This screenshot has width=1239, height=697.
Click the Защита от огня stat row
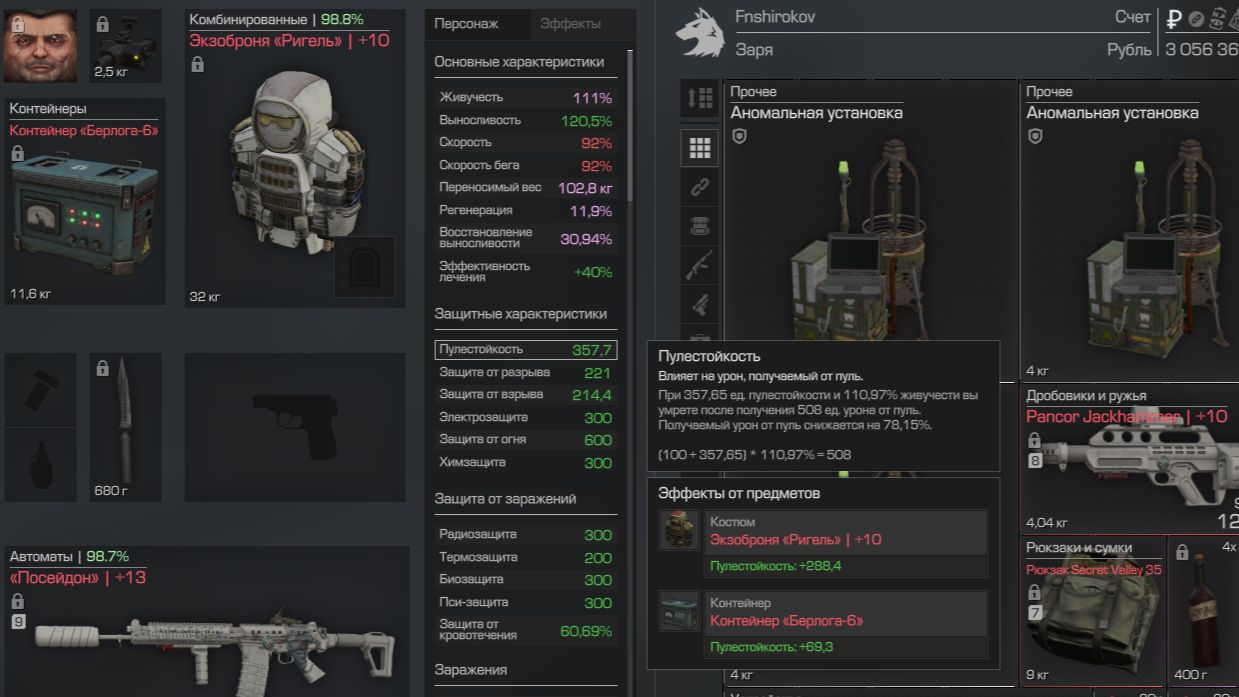tap(526, 440)
